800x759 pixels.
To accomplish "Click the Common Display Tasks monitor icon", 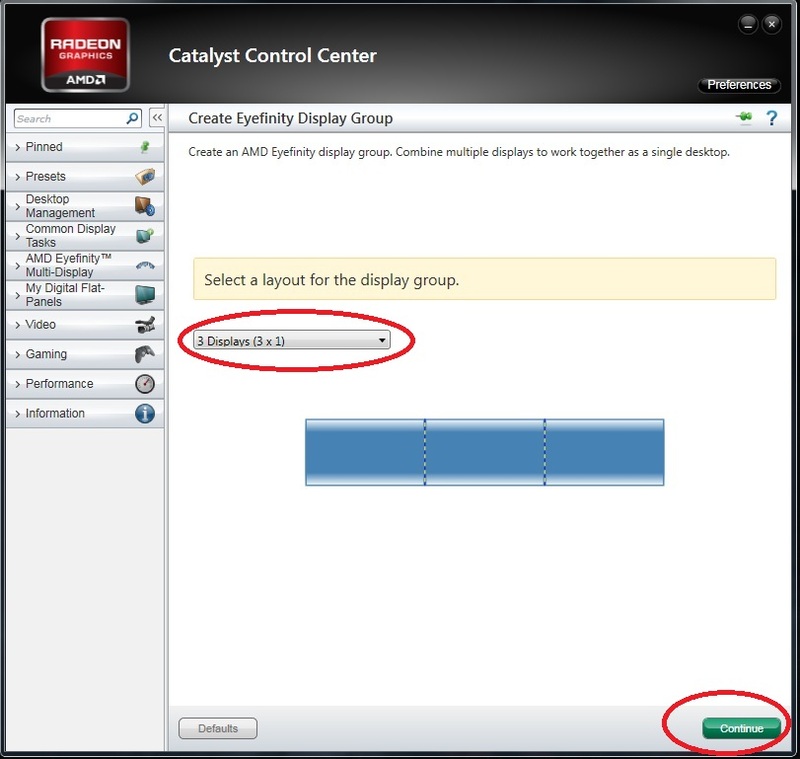I will [145, 236].
